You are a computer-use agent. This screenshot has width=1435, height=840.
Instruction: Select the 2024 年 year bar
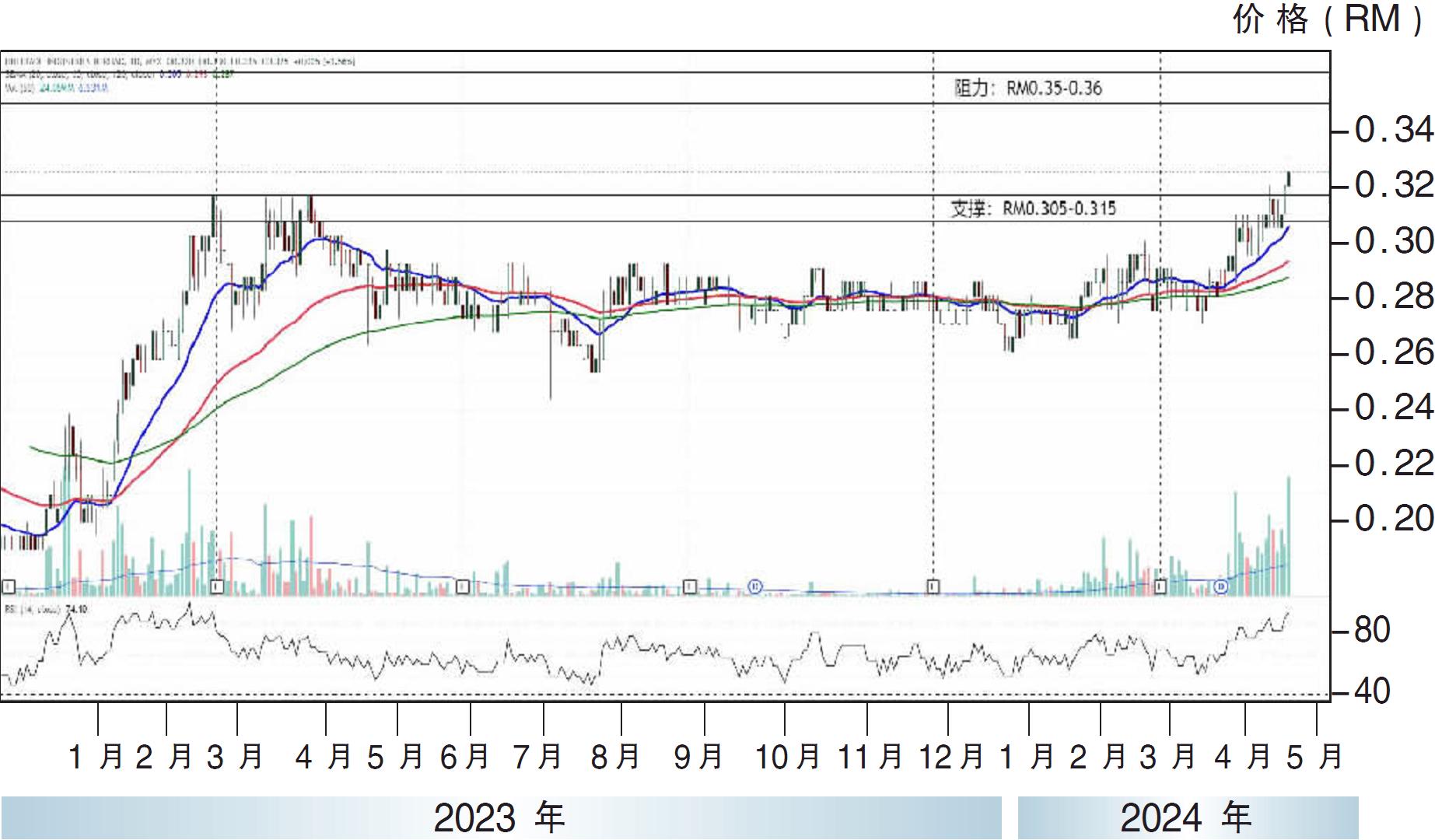[x=1187, y=817]
